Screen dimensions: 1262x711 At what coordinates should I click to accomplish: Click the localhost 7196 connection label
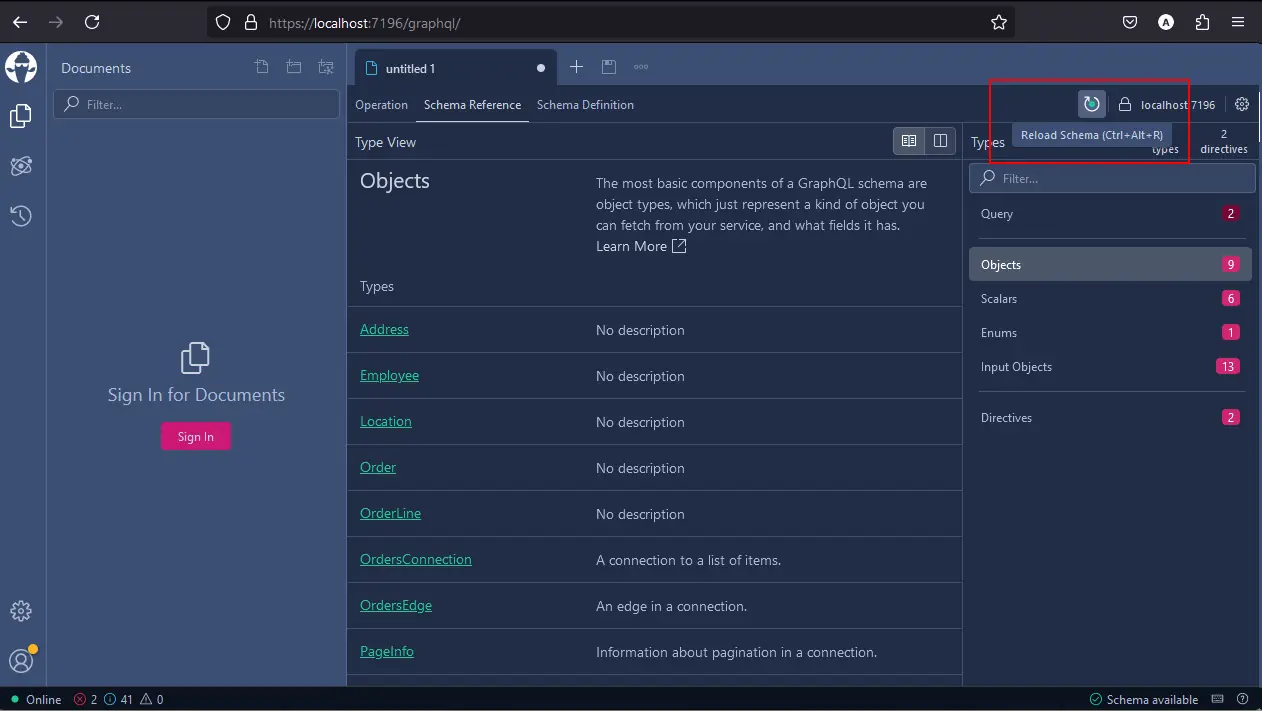click(x=1178, y=105)
